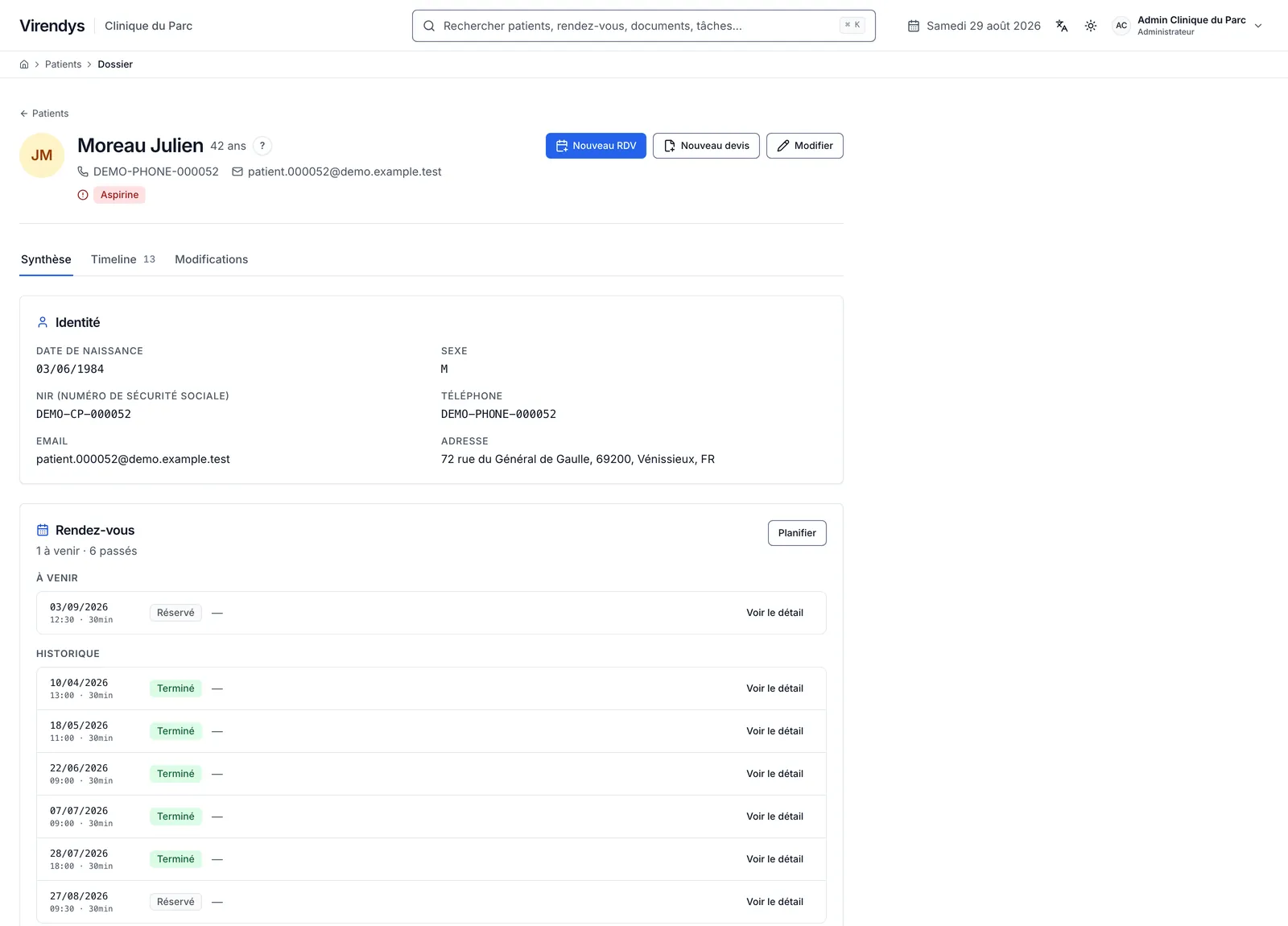Open the Admin Clinique du Parc dropdown chevron
The width and height of the screenshot is (1288, 926).
(x=1258, y=26)
